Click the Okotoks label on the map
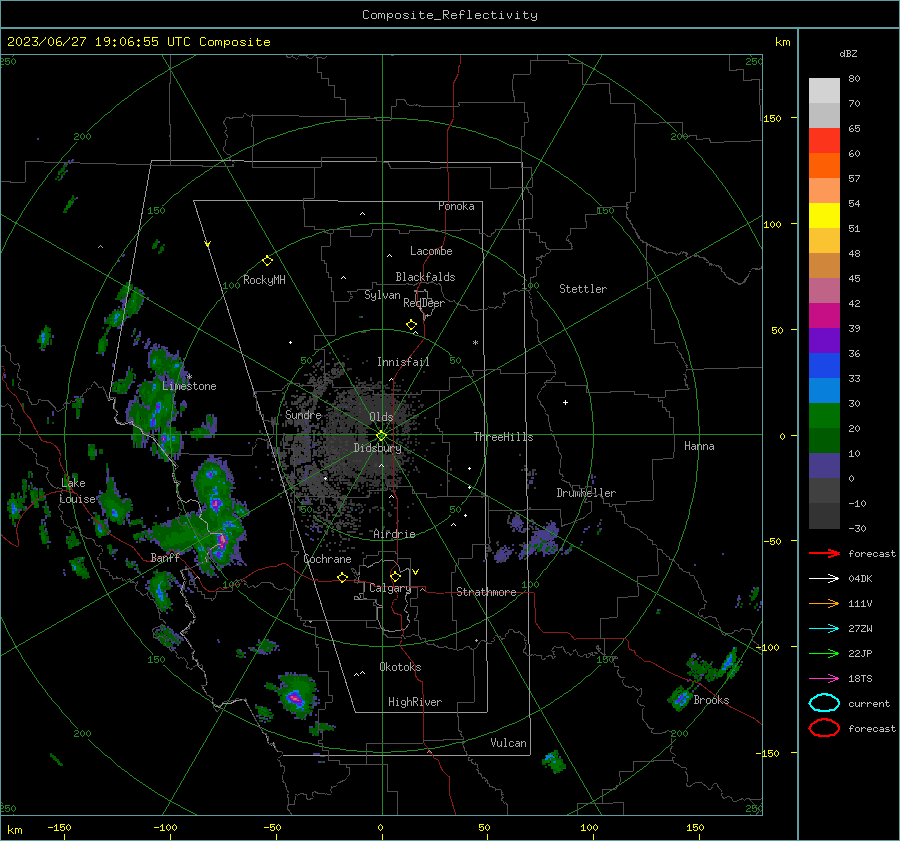Viewport: 900px width, 841px height. pos(400,667)
